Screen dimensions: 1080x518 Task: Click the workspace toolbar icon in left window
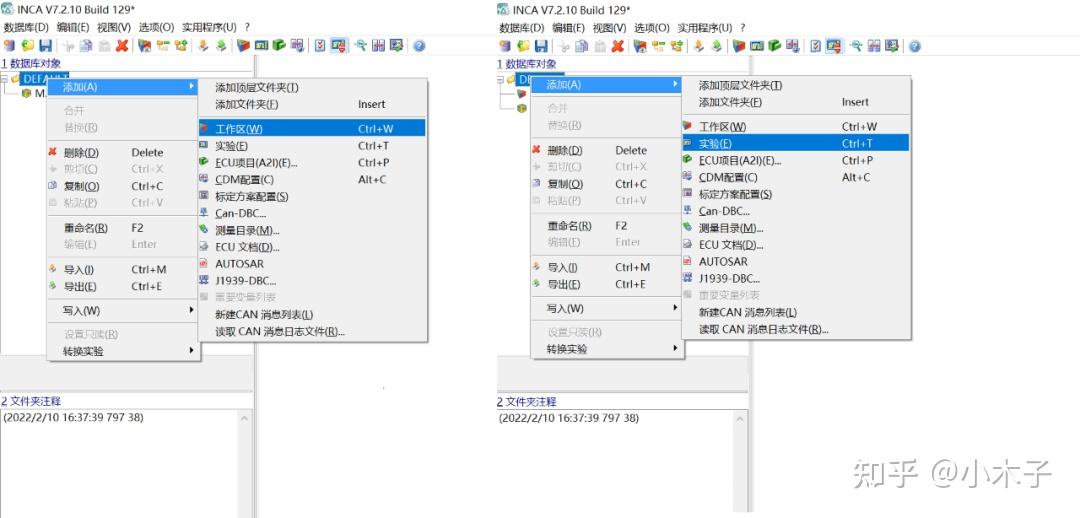[243, 45]
